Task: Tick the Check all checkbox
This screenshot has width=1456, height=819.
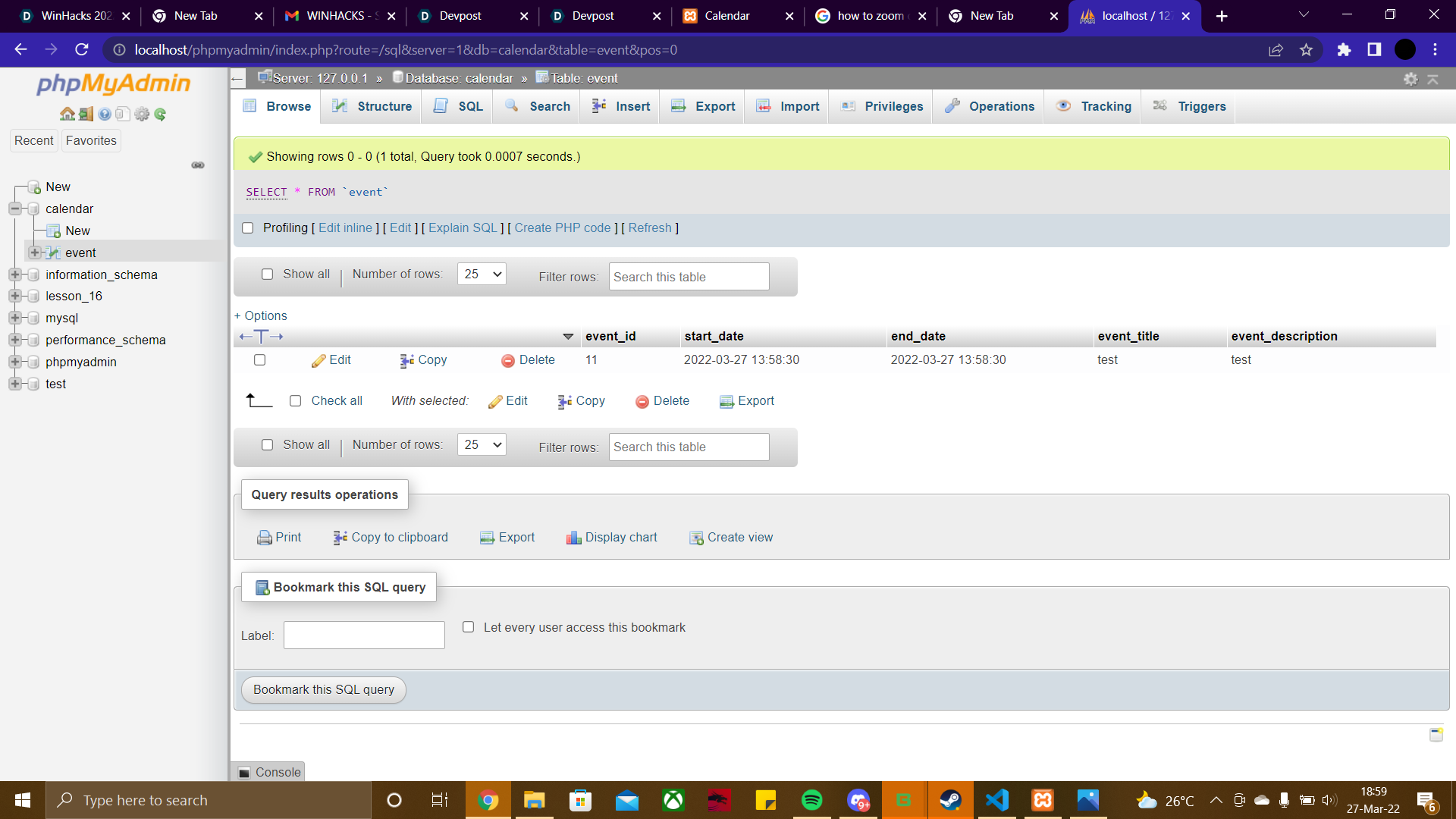Action: (295, 401)
